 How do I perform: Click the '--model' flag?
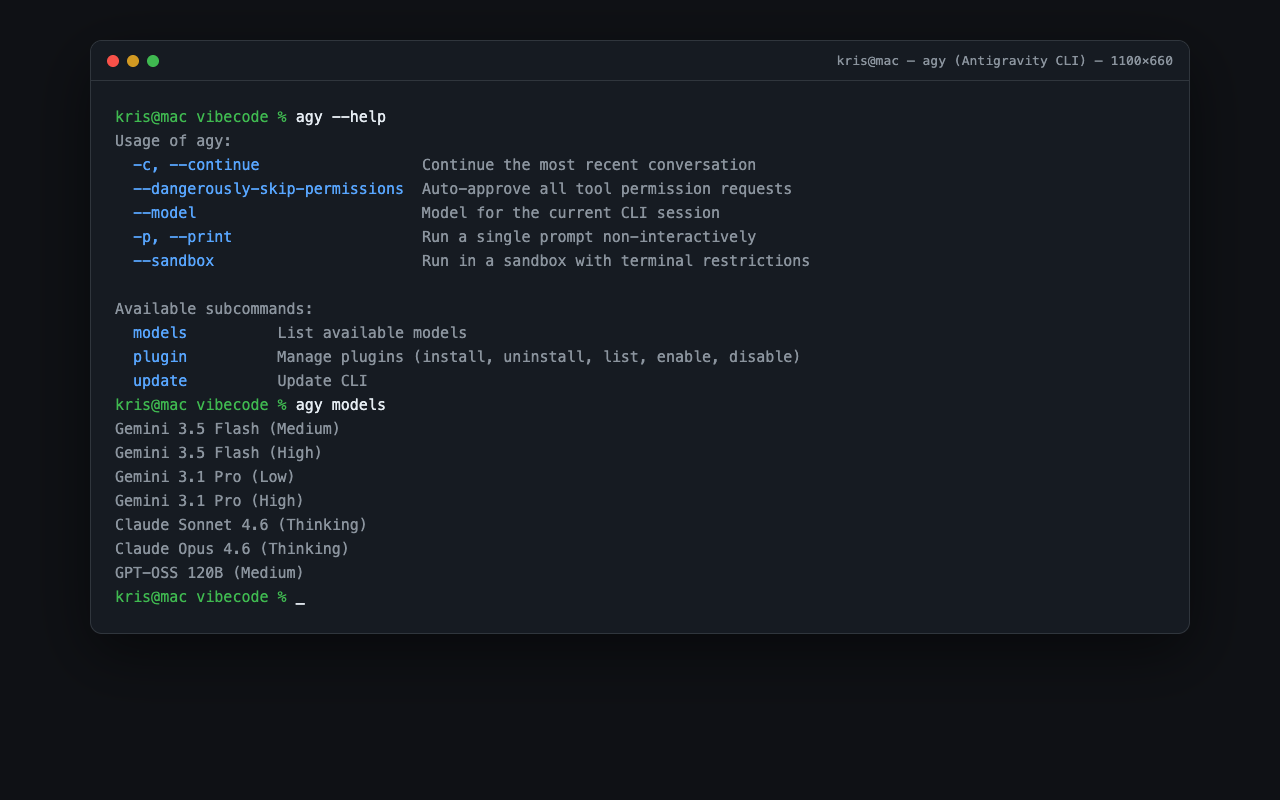165,213
